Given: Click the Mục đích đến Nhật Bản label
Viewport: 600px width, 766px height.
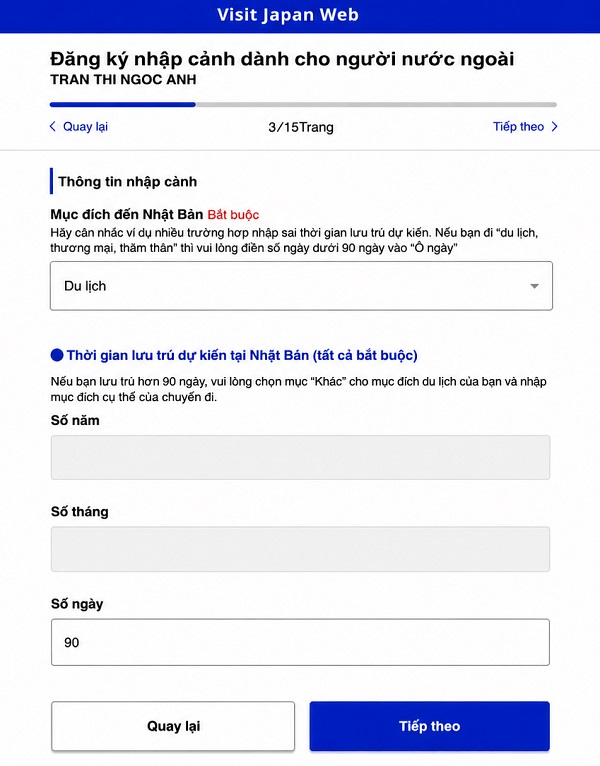Looking at the screenshot, I should click(127, 214).
